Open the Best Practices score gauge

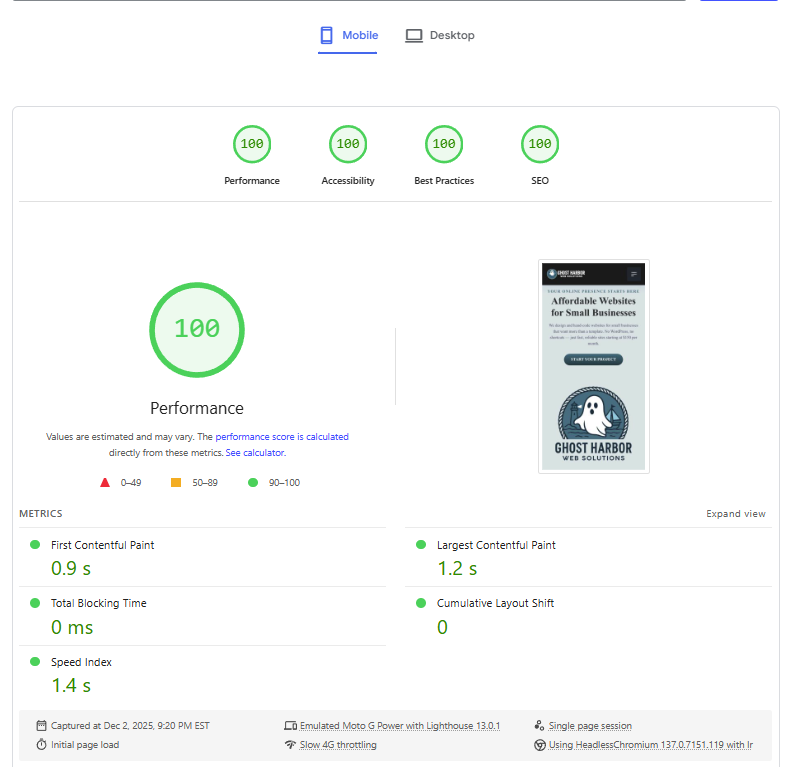pos(444,145)
